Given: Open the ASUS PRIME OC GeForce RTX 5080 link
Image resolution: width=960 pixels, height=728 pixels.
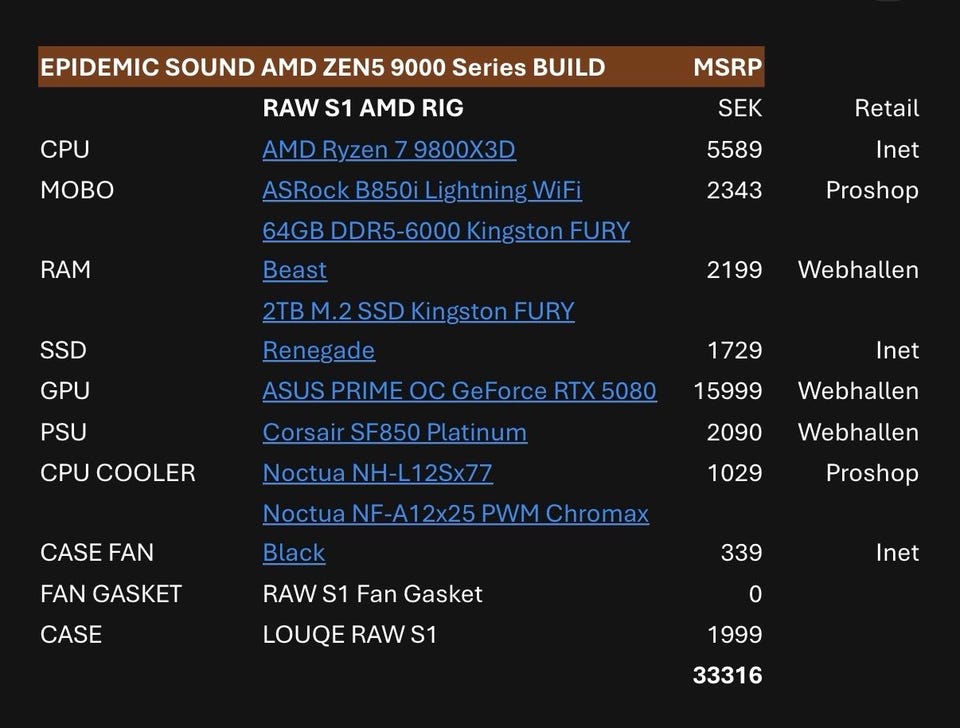Looking at the screenshot, I should (459, 391).
